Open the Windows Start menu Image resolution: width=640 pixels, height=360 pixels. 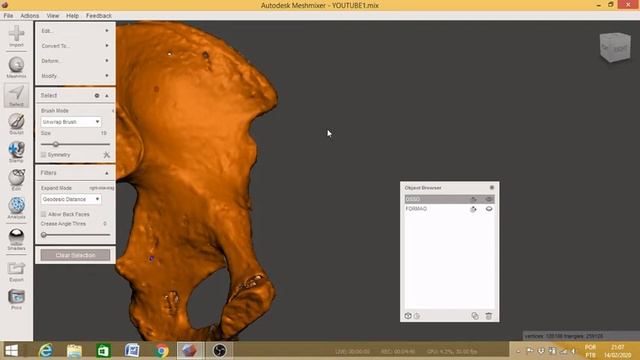pos(11,351)
